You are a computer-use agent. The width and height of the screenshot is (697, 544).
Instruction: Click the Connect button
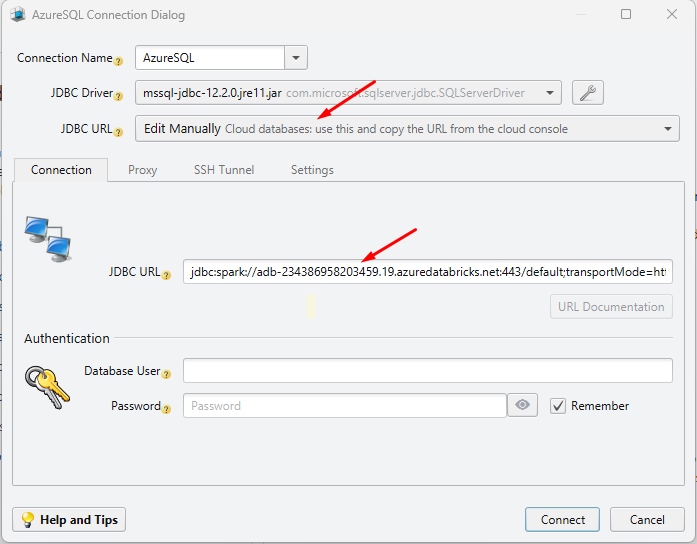(x=562, y=520)
